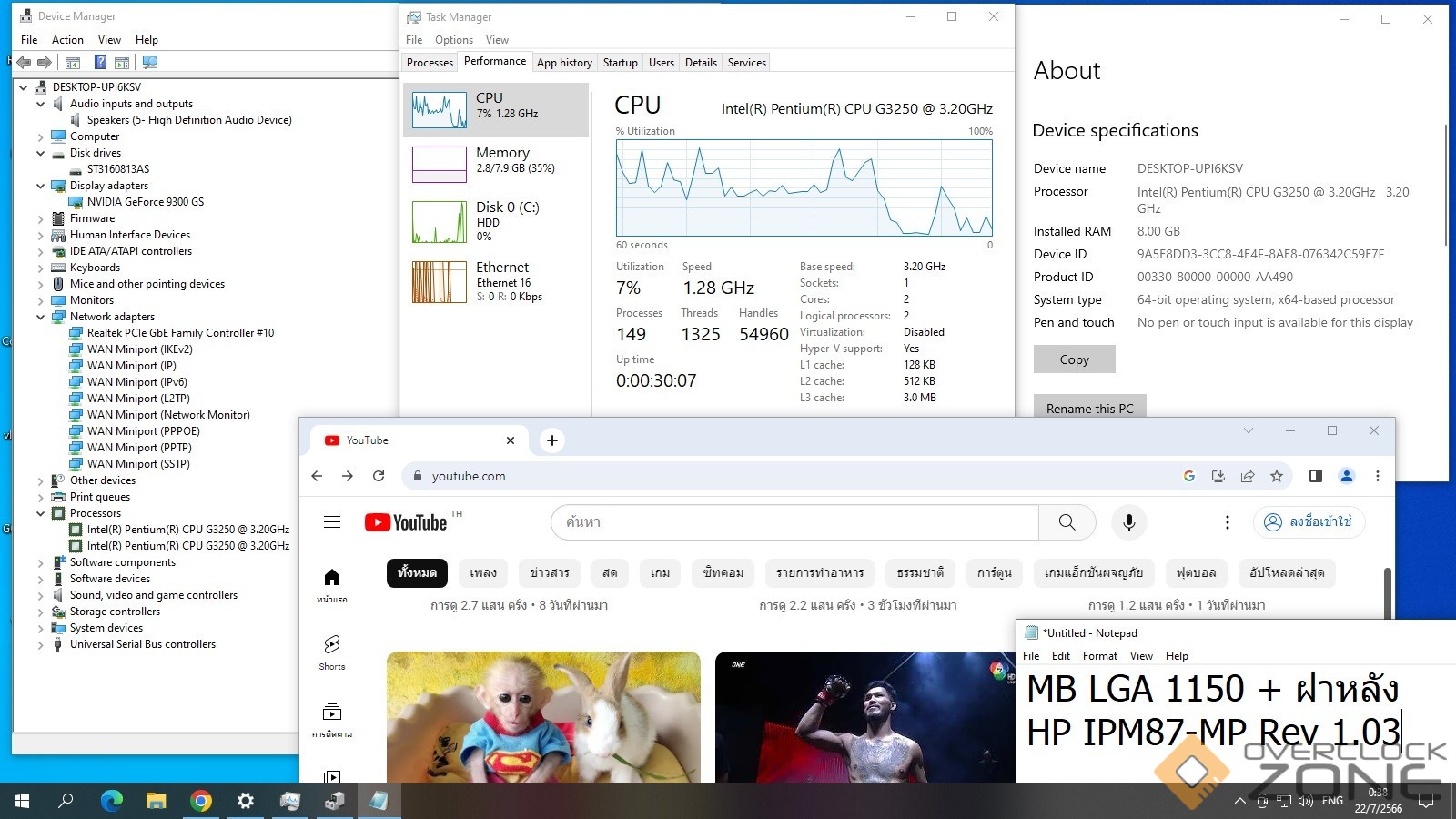Open the Action menu in Device Manager
1456x819 pixels.
[67, 40]
